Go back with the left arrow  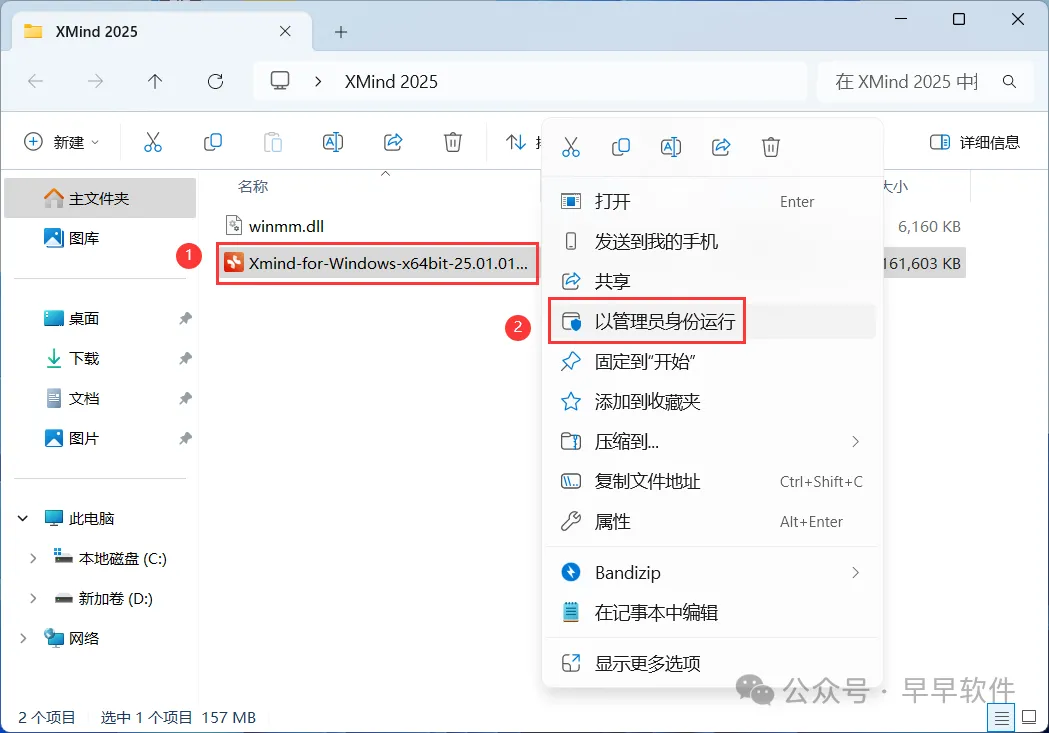35,82
